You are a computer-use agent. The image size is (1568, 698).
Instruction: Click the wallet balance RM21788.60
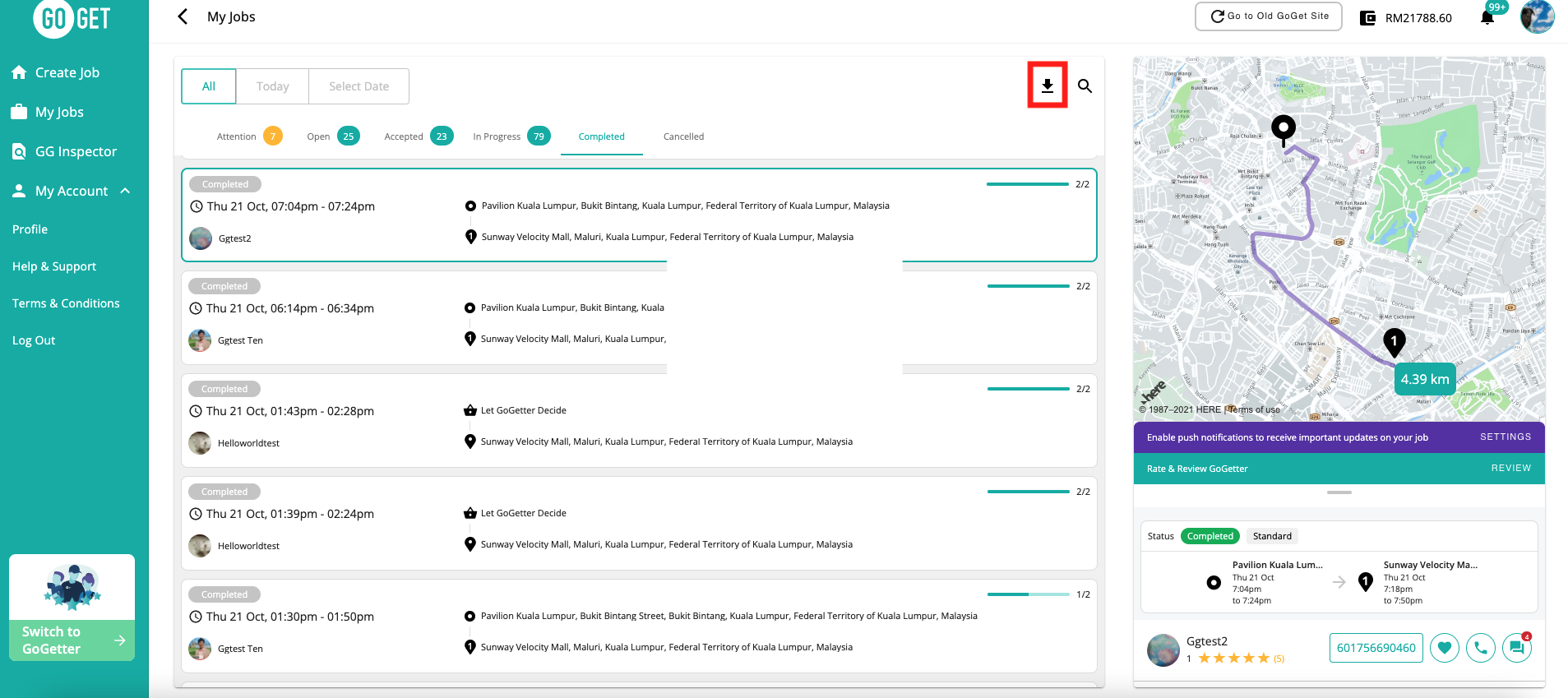click(x=1418, y=18)
